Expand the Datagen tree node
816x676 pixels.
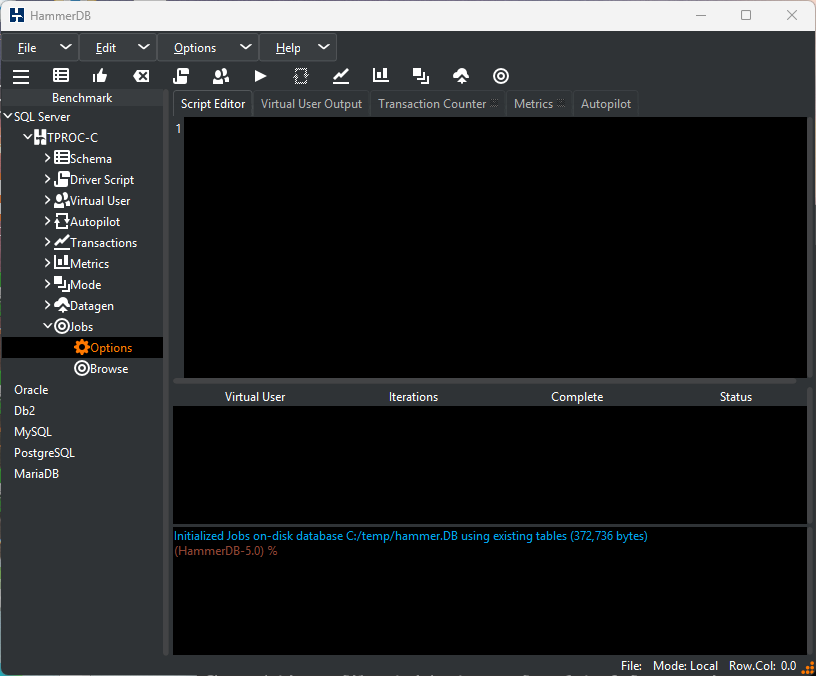[x=47, y=304]
